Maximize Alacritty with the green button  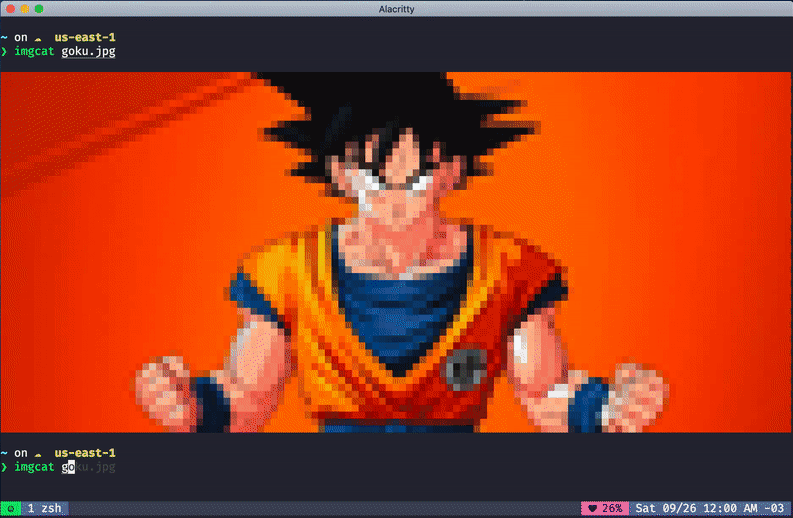pos(39,9)
